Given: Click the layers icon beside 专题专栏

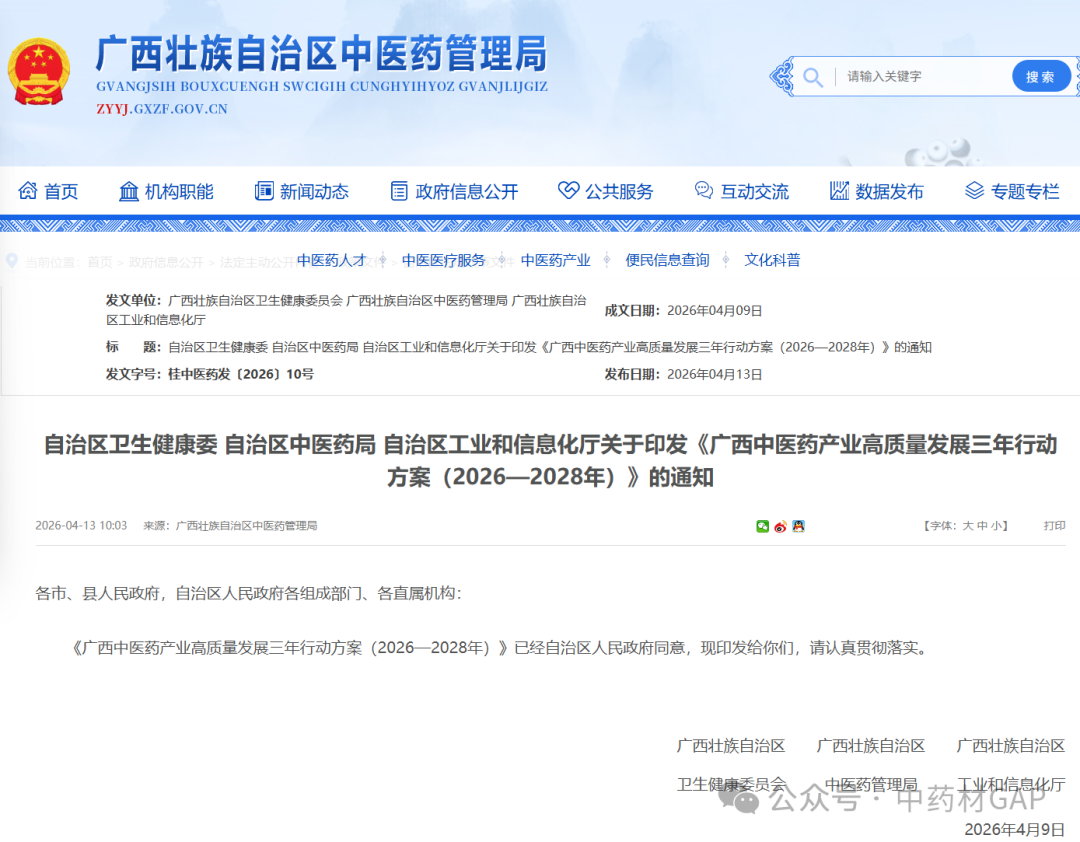Looking at the screenshot, I should pyautogui.click(x=974, y=191).
